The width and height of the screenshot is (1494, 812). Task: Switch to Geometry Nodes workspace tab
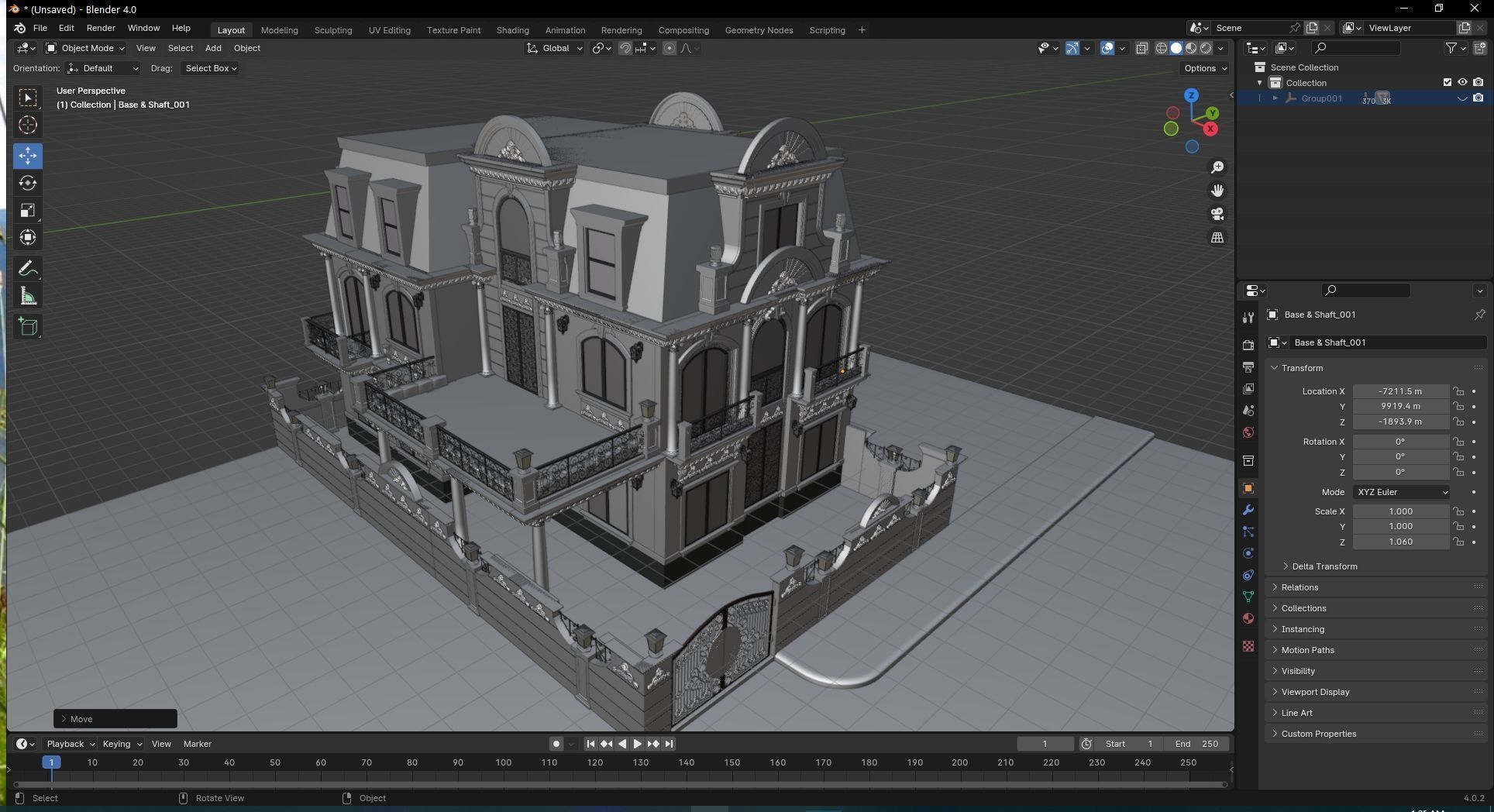point(759,30)
